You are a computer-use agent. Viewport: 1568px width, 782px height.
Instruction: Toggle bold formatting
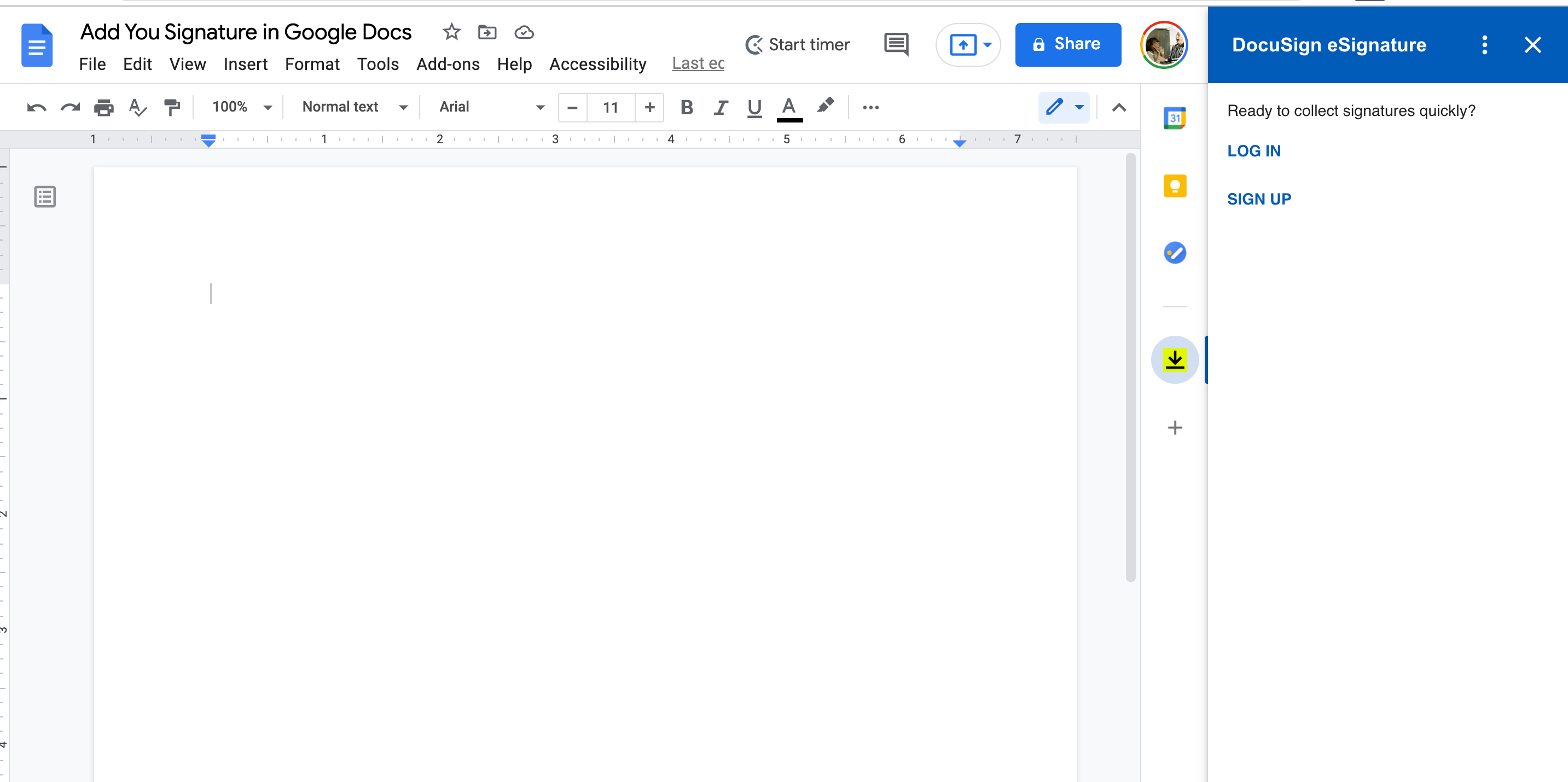tap(687, 107)
